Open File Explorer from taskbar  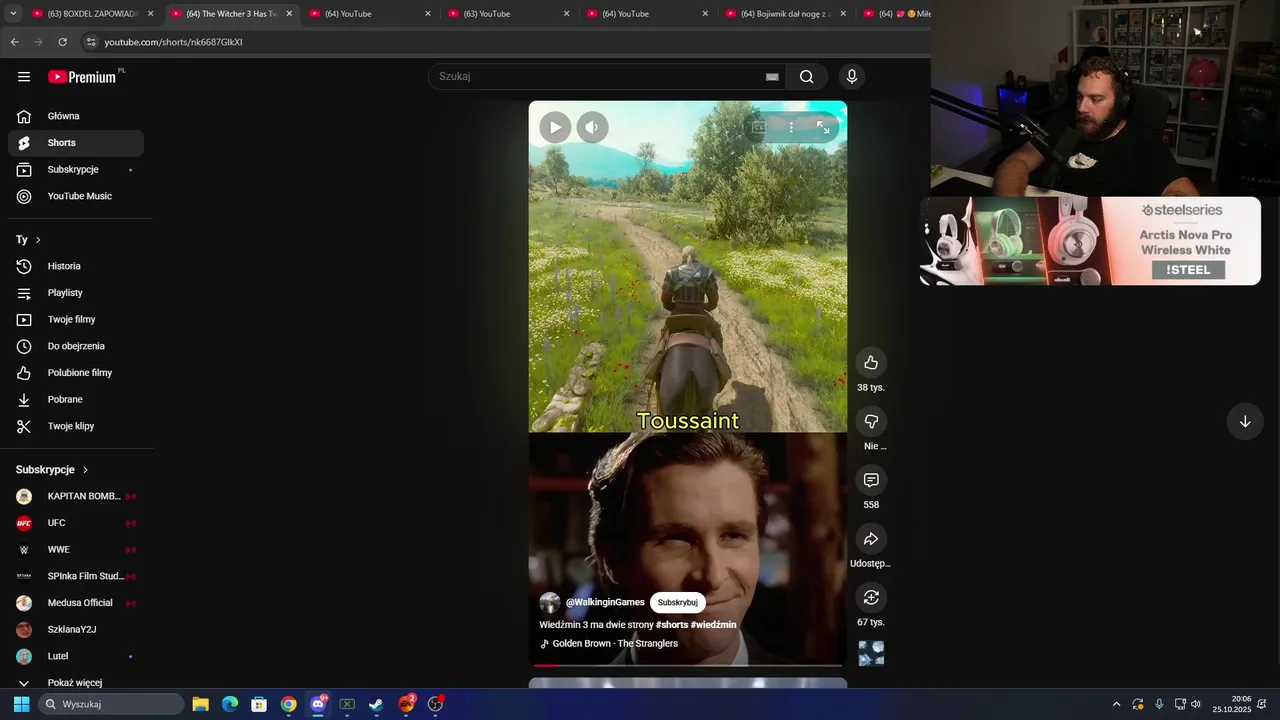(200, 704)
